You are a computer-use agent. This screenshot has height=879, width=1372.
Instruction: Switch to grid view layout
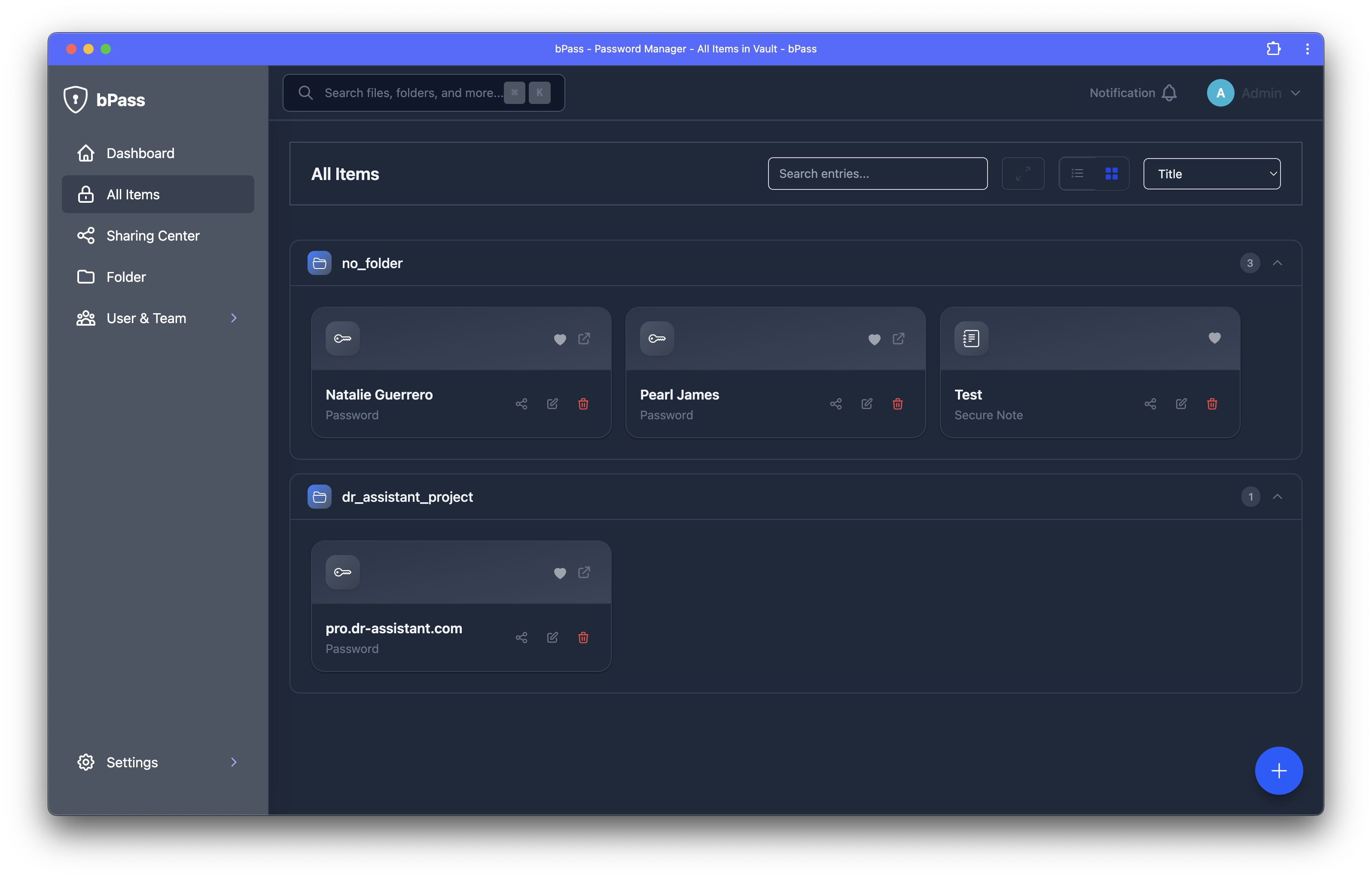point(1111,174)
